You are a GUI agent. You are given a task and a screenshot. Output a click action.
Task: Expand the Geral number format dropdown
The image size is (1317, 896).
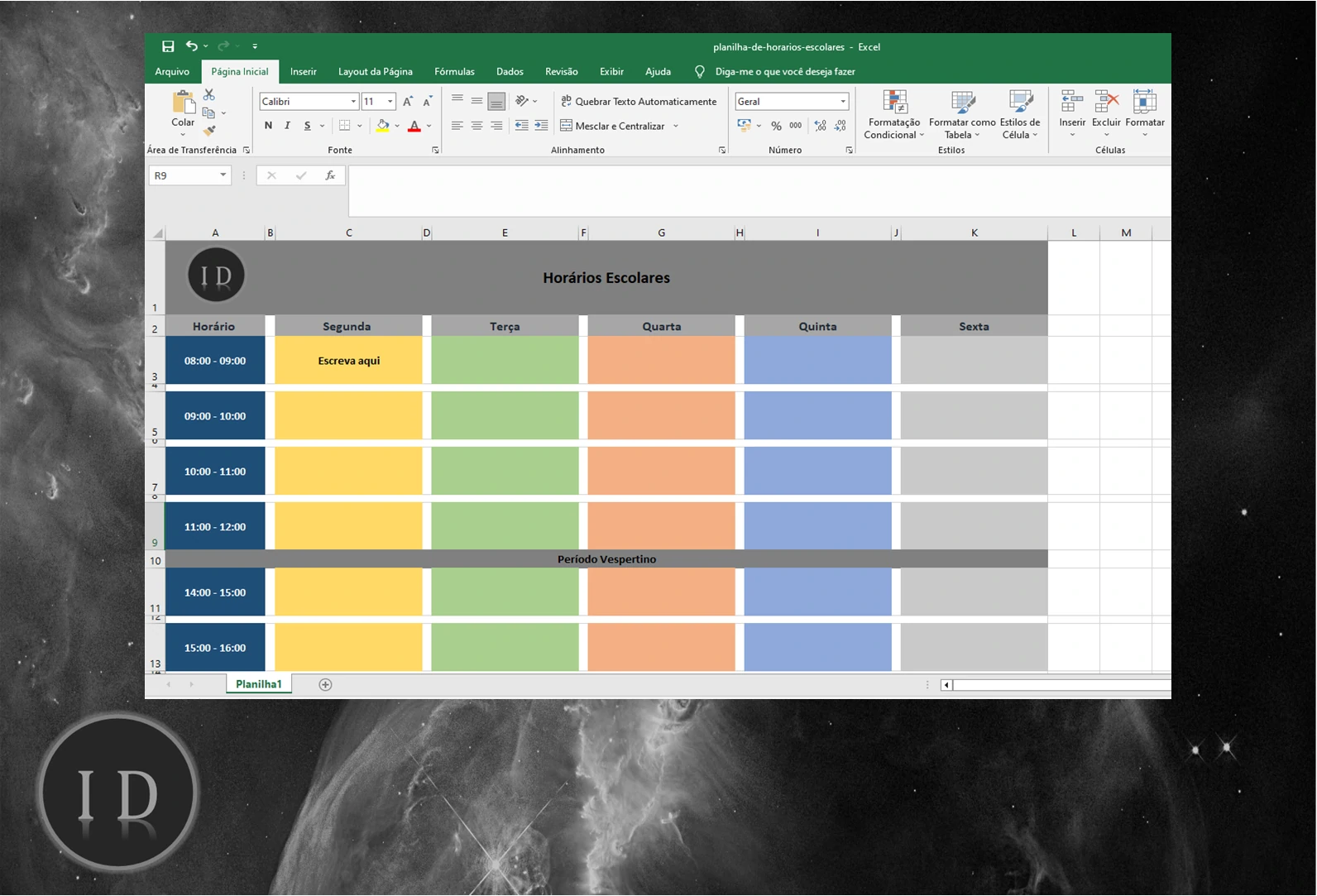click(x=843, y=102)
